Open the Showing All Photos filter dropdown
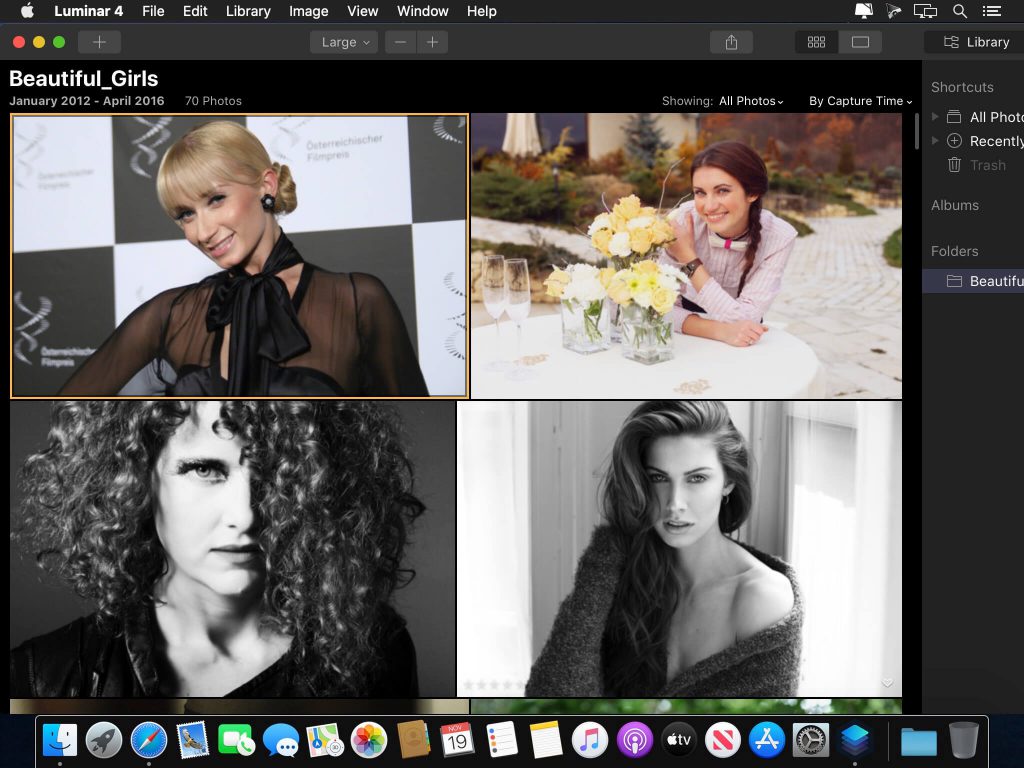 (x=751, y=101)
